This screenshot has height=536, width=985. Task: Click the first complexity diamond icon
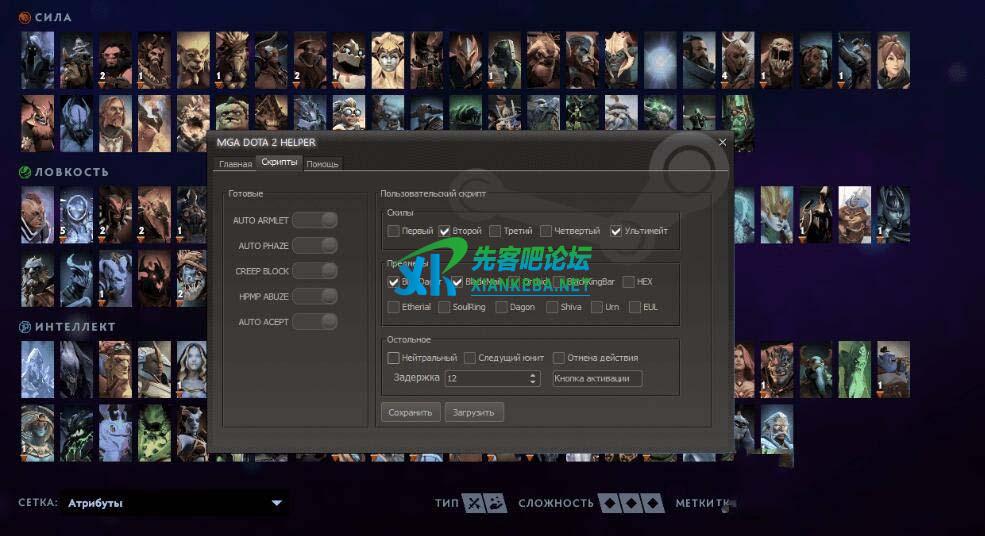click(x=608, y=503)
